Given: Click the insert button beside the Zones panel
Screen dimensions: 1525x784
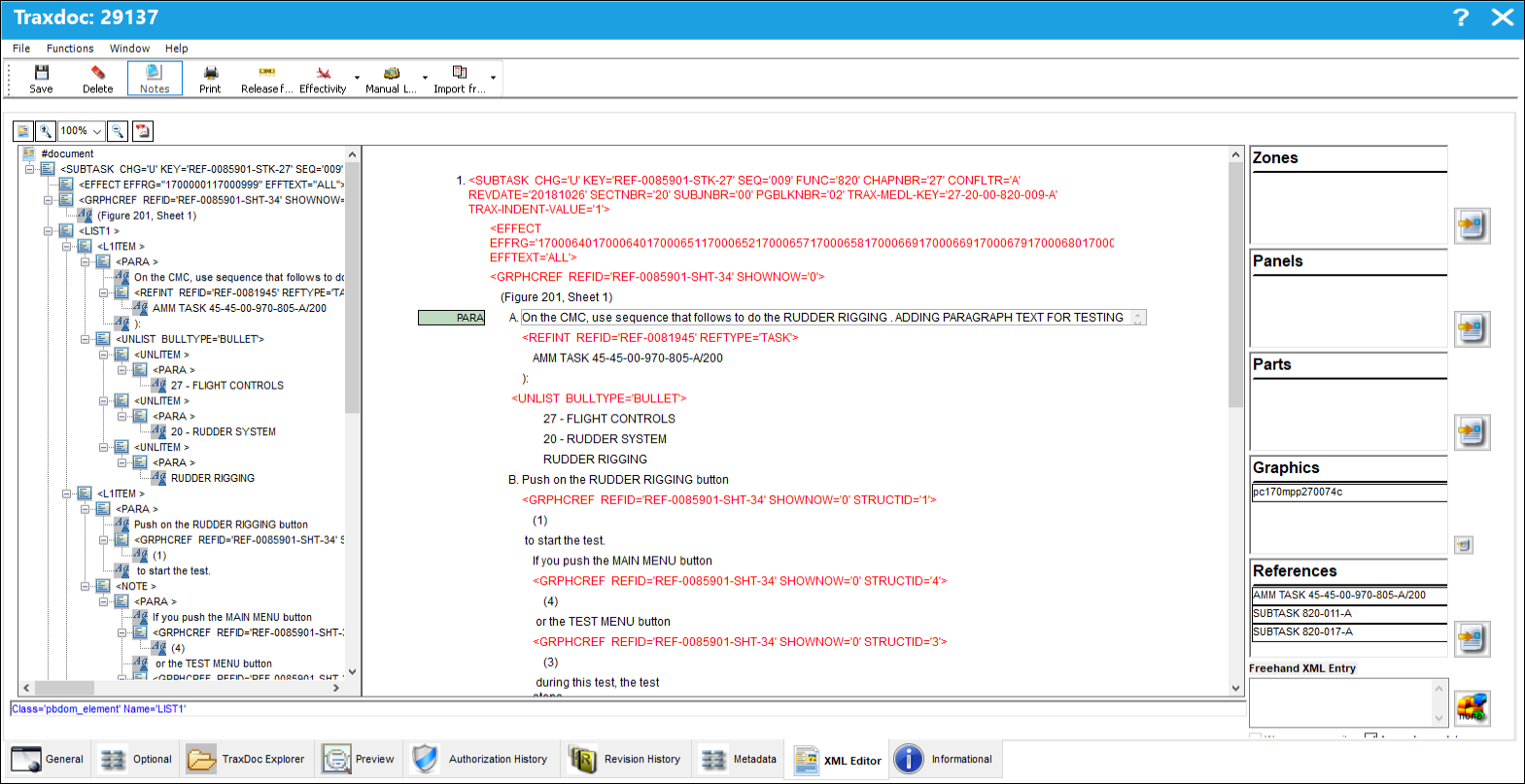Looking at the screenshot, I should point(1472,225).
